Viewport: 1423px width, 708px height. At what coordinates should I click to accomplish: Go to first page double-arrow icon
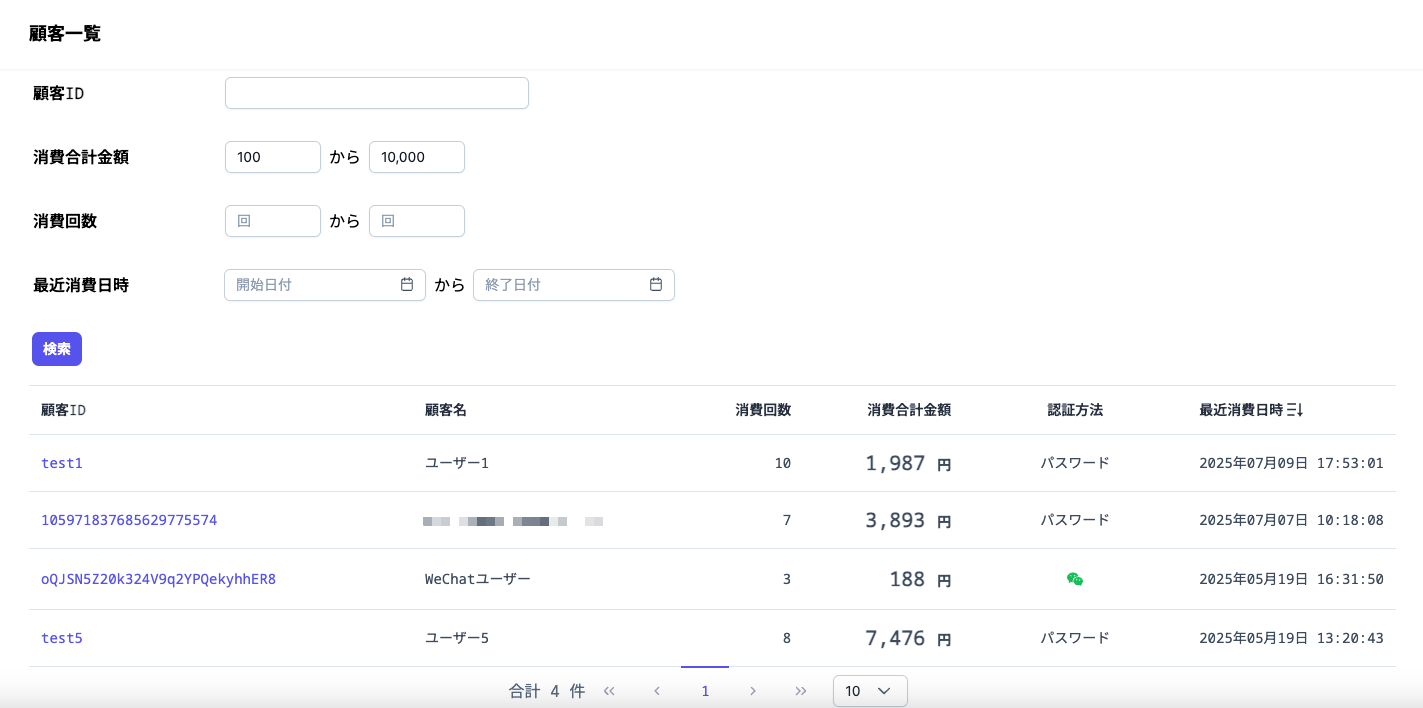coord(609,691)
